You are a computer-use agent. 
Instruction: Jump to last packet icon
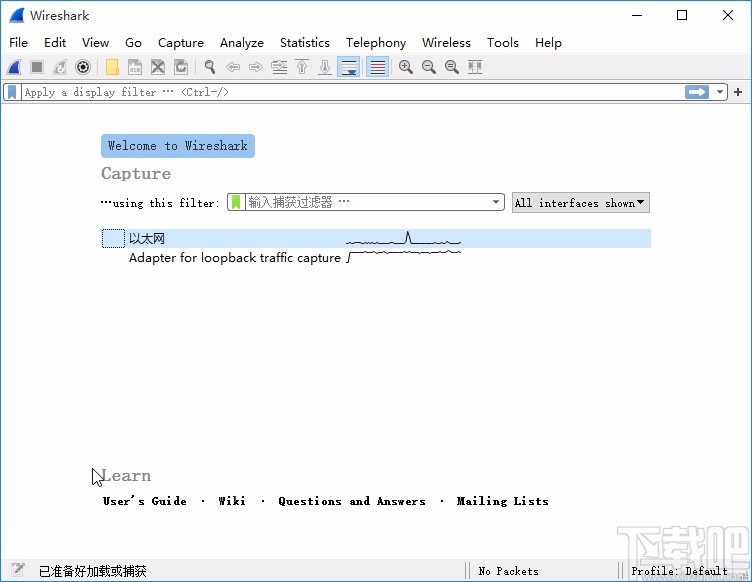click(325, 67)
